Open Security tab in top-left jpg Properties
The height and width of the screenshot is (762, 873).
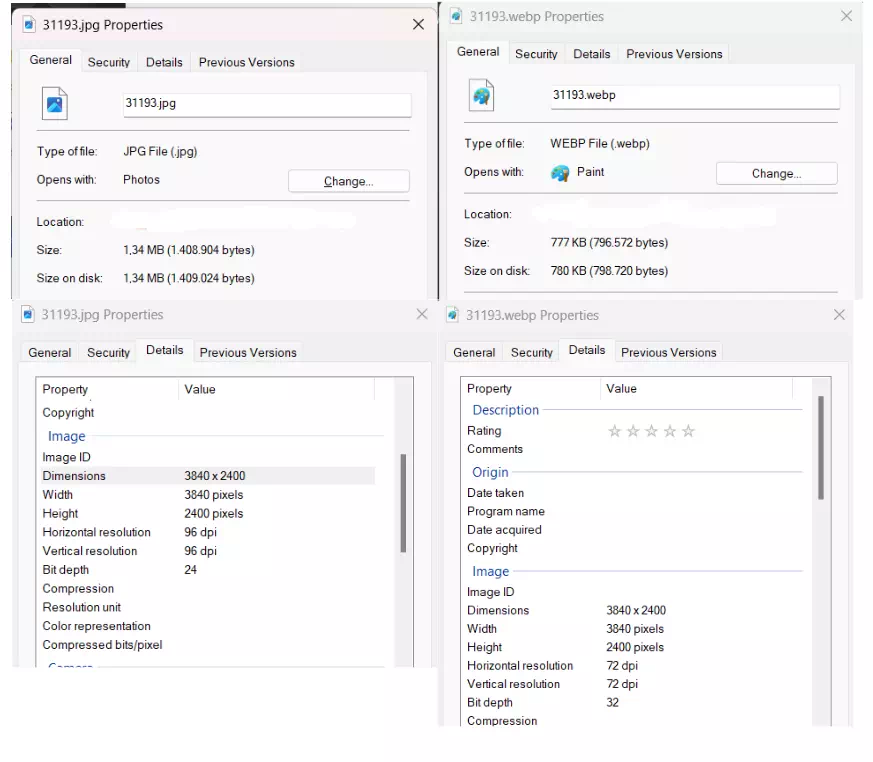108,62
